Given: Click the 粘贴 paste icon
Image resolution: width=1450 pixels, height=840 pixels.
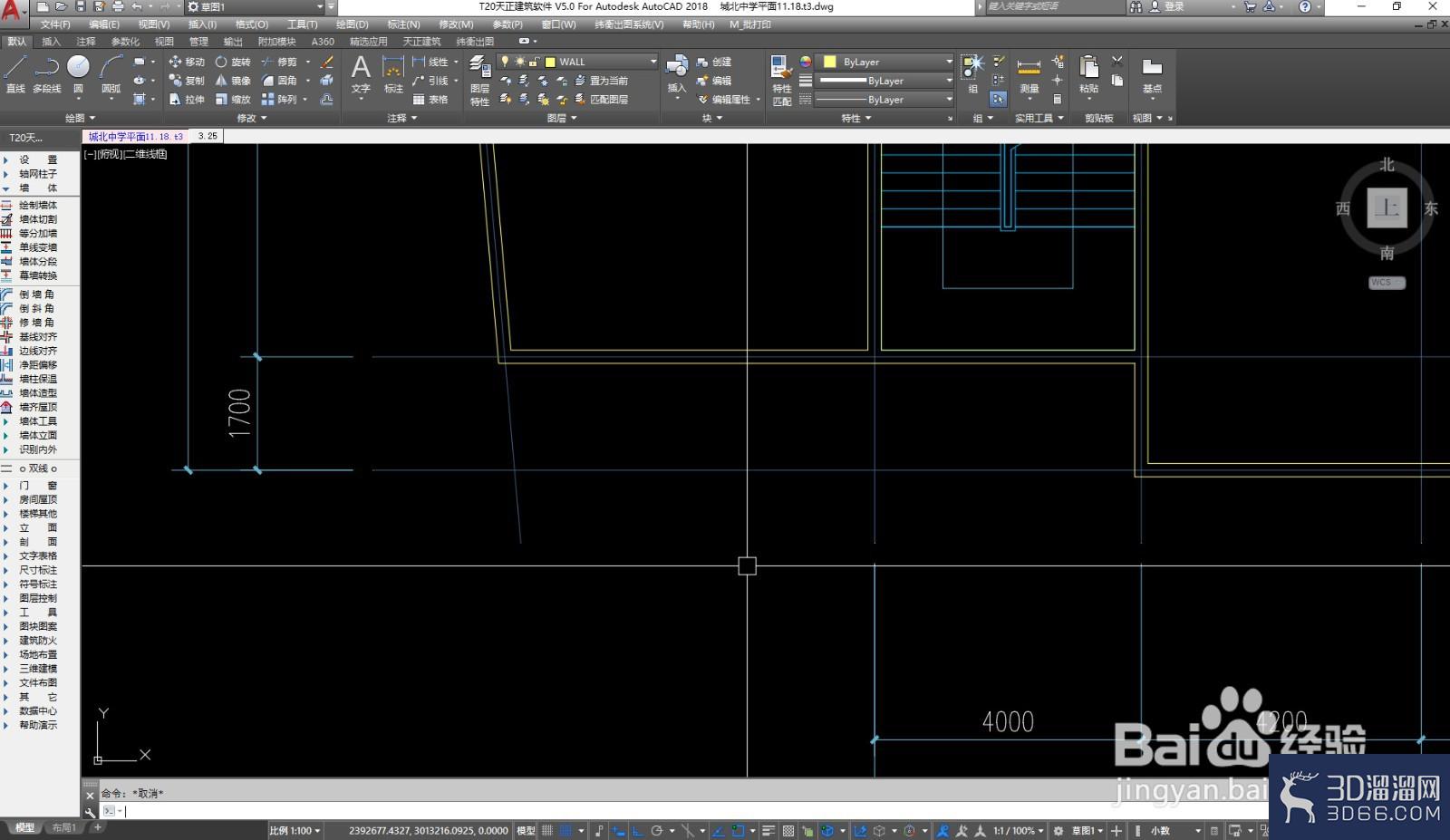Looking at the screenshot, I should 1088,74.
